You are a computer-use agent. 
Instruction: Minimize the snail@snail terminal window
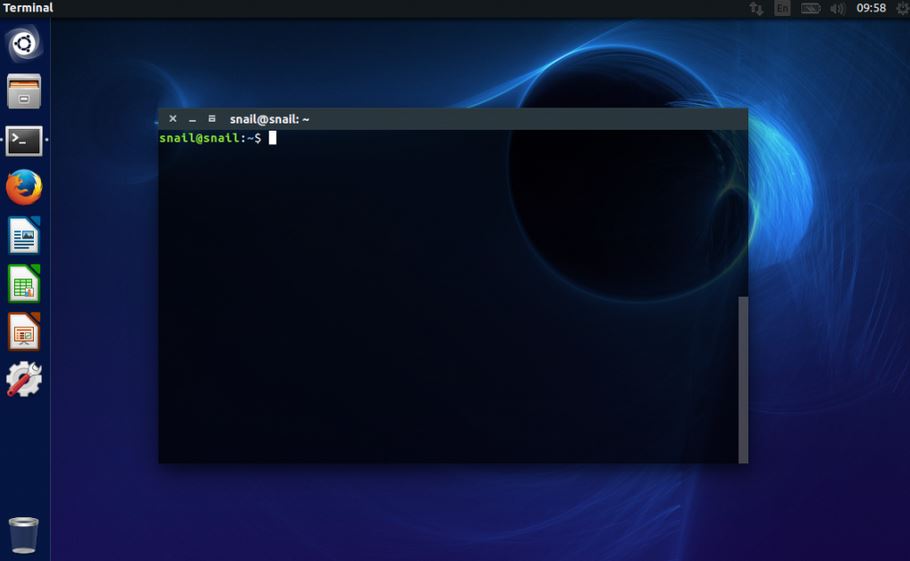192,119
